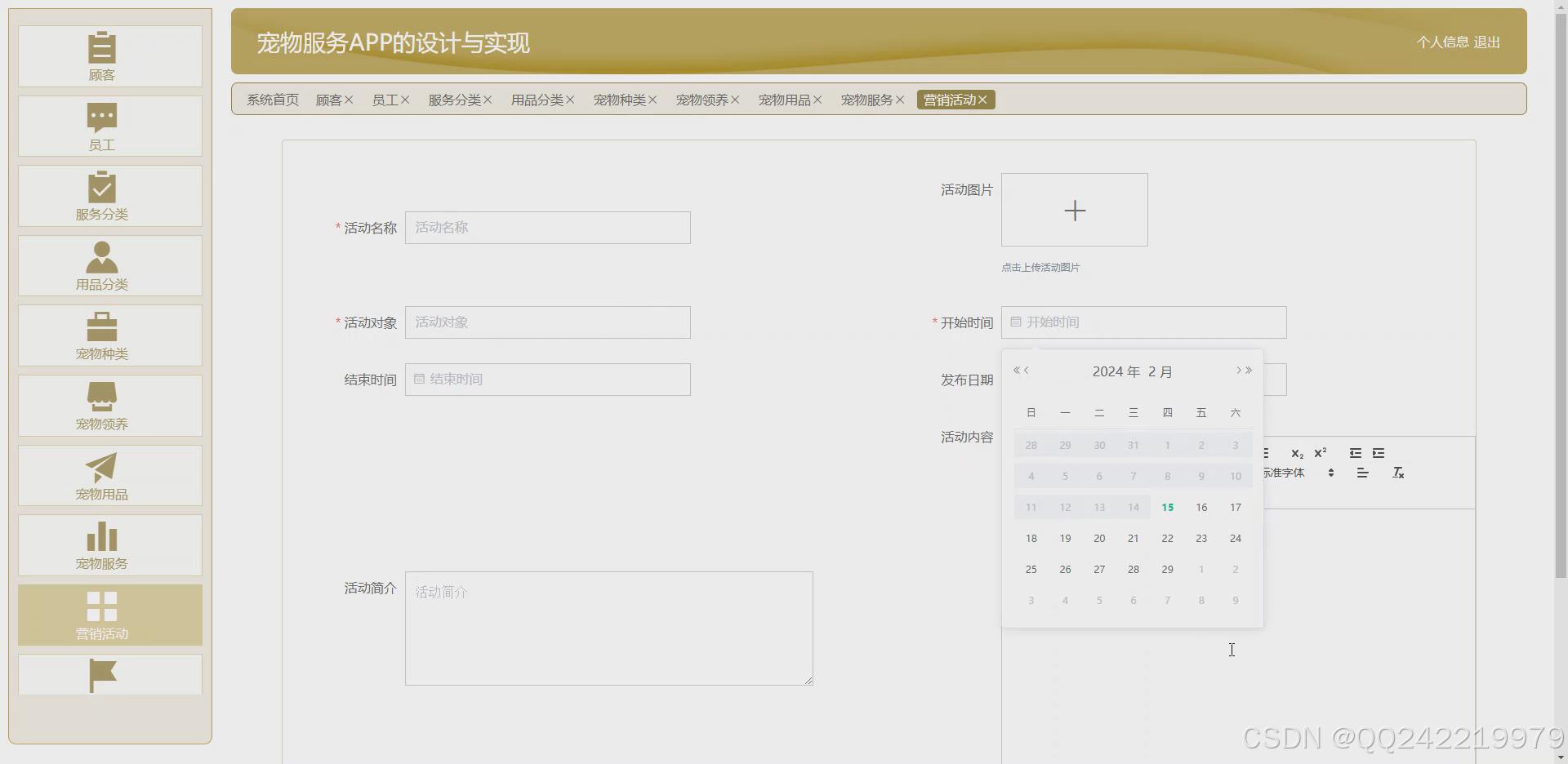Select the 营销活动 sidebar module
Image resolution: width=1568 pixels, height=764 pixels.
click(x=110, y=615)
